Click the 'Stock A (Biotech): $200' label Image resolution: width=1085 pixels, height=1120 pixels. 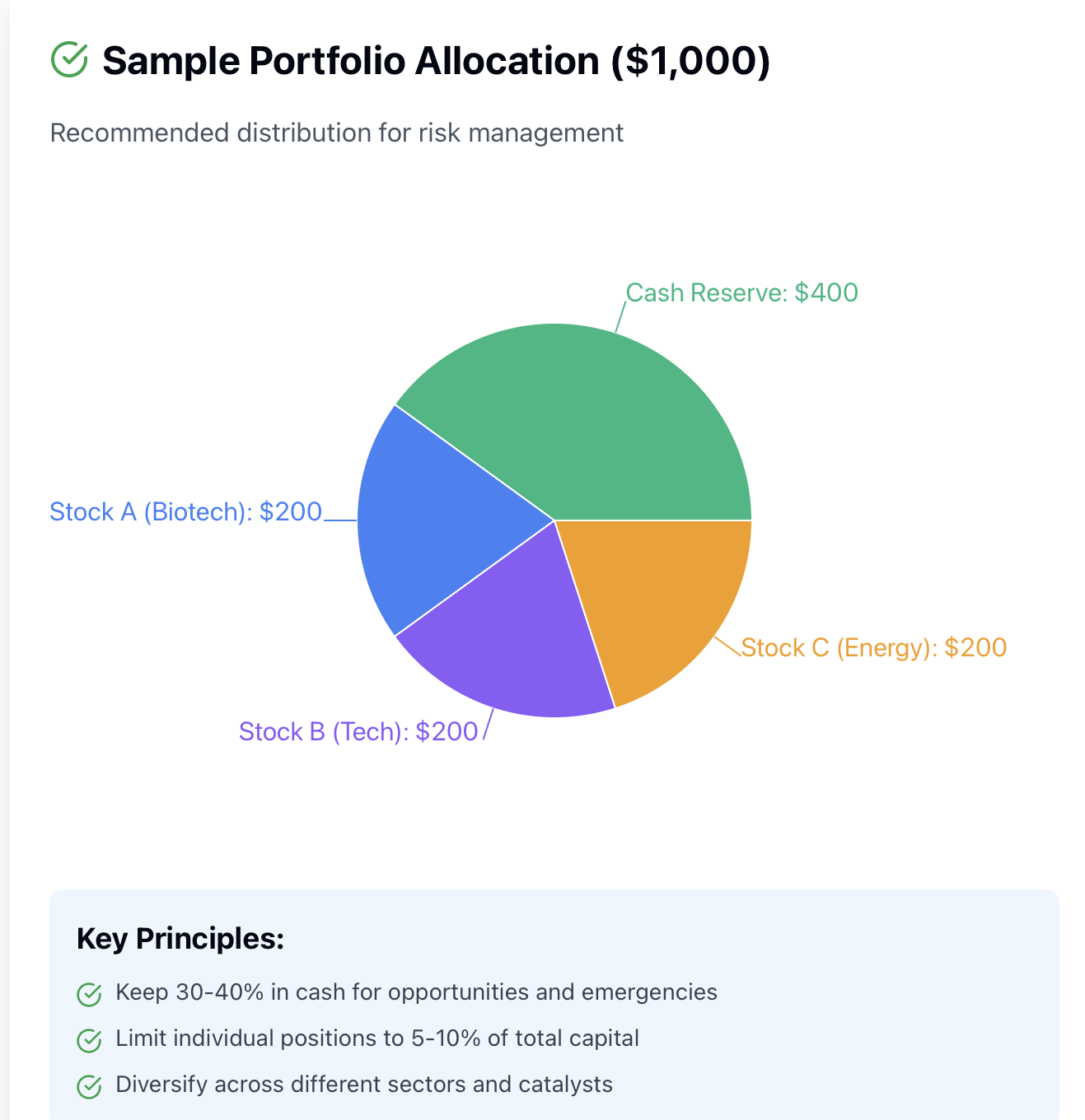click(186, 511)
